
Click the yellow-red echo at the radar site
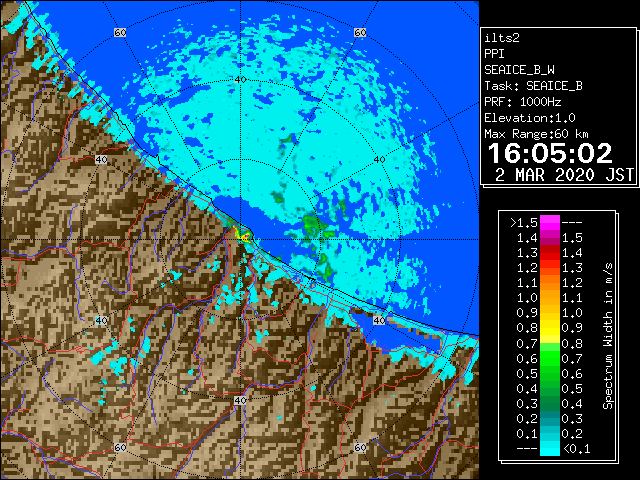click(x=243, y=236)
